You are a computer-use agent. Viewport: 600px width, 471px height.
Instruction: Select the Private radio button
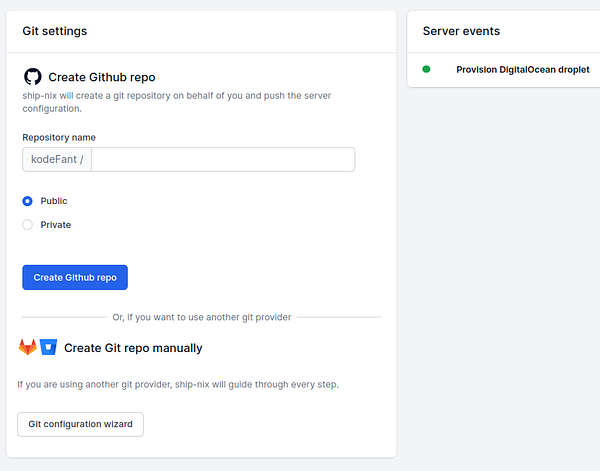27,225
